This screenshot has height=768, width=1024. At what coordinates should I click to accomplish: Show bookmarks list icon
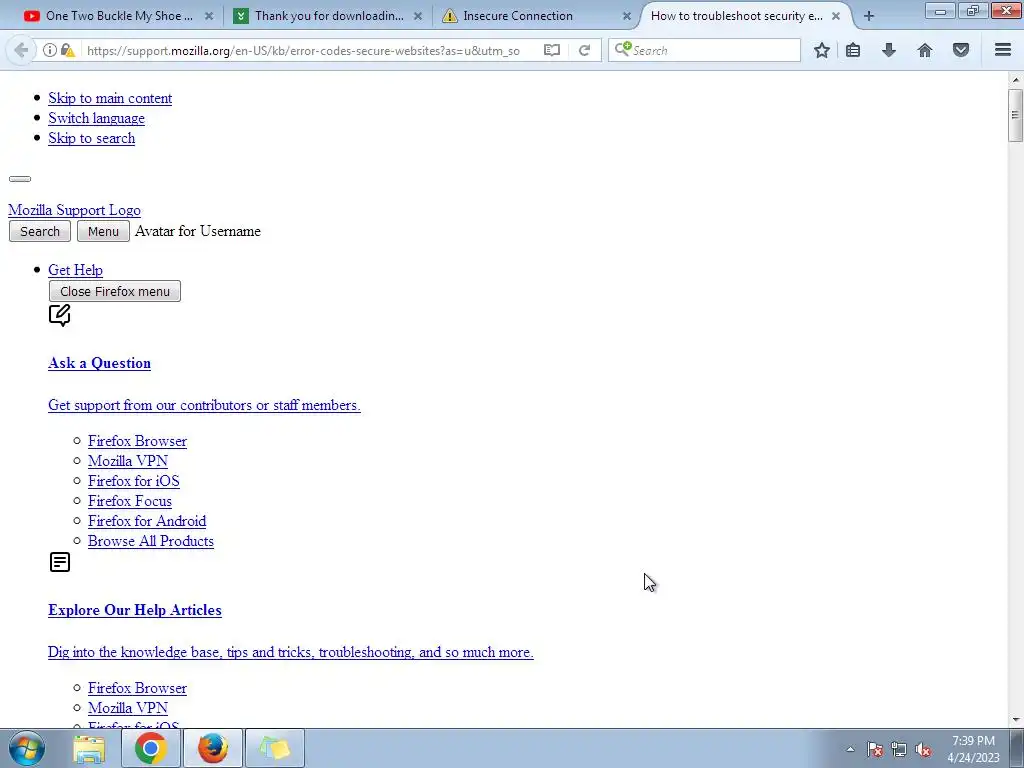[x=853, y=50]
